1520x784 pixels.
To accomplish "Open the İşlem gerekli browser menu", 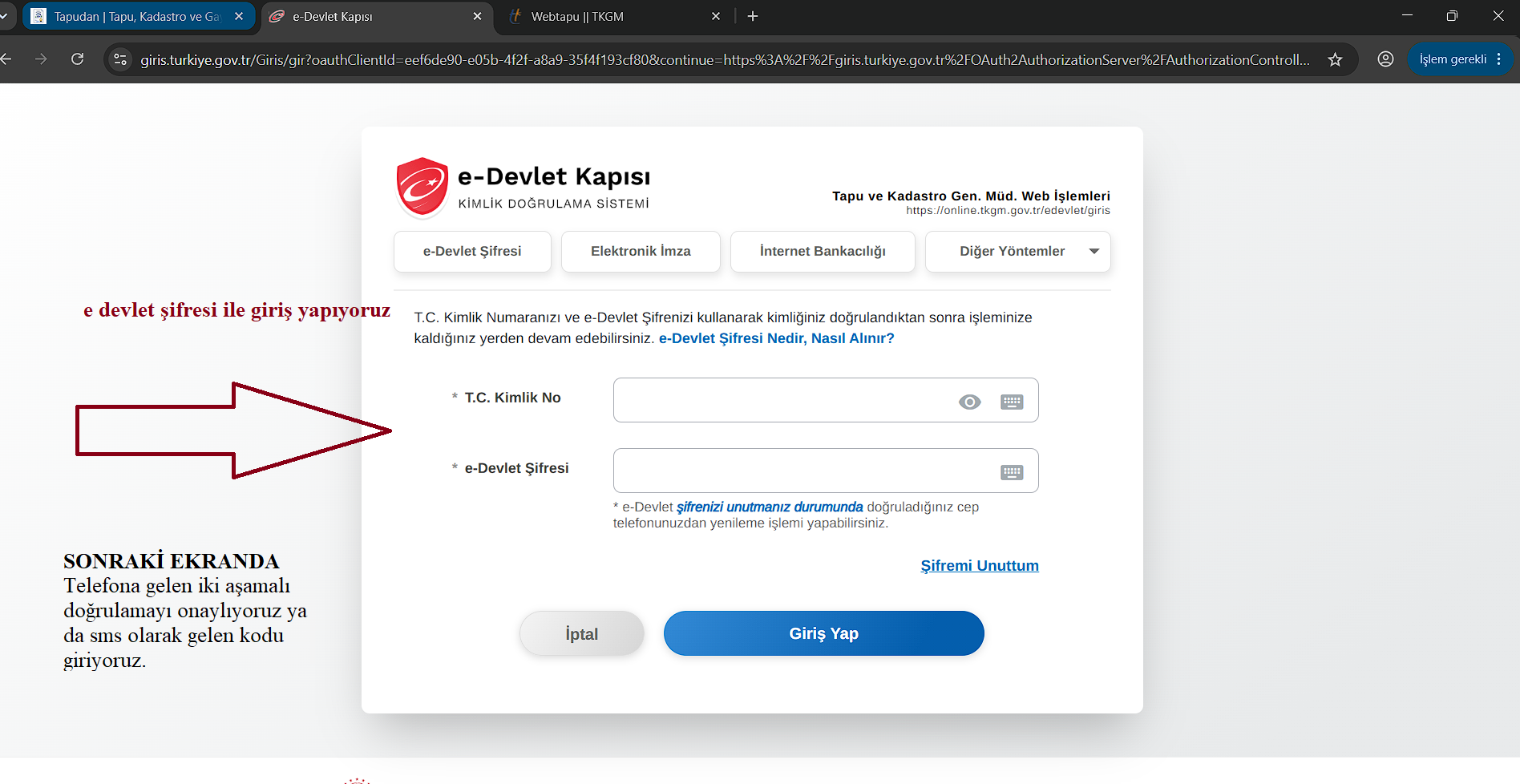I will pos(1460,59).
